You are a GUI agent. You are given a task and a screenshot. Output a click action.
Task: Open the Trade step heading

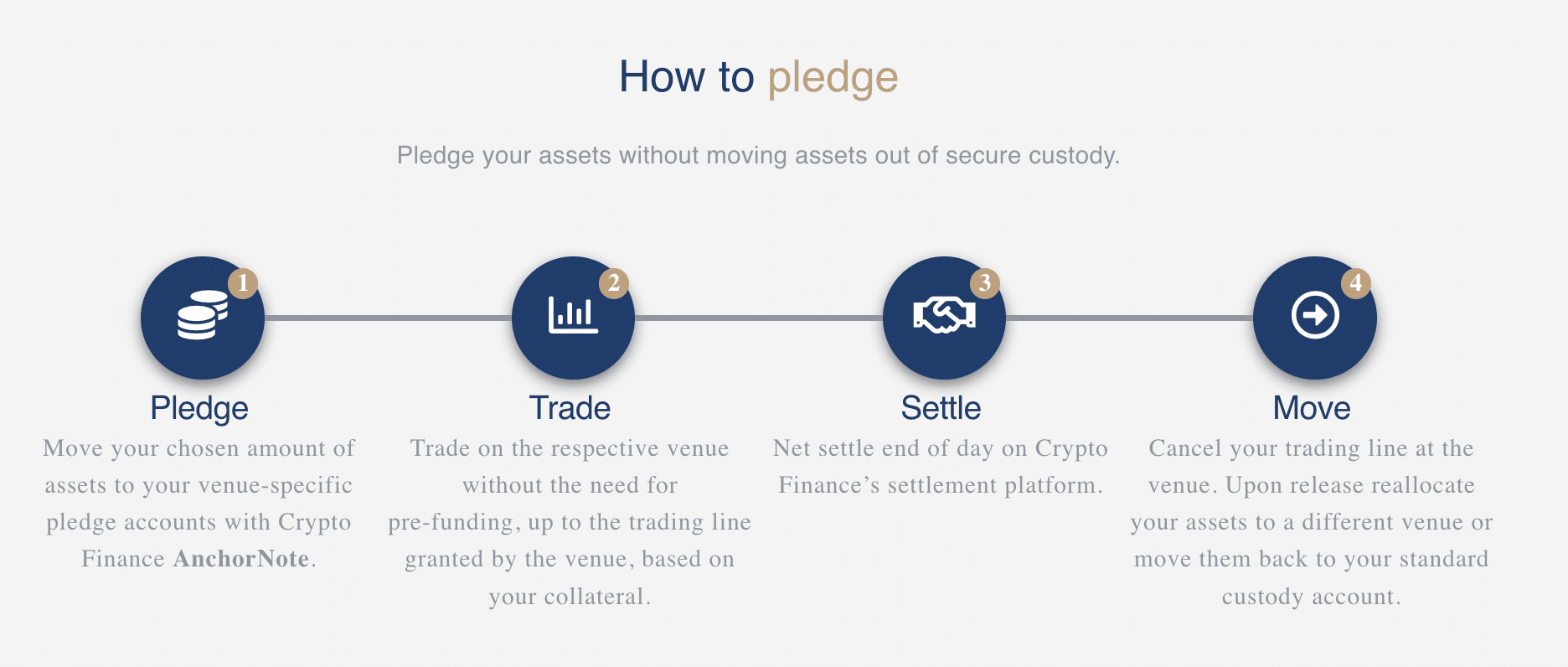coord(570,408)
